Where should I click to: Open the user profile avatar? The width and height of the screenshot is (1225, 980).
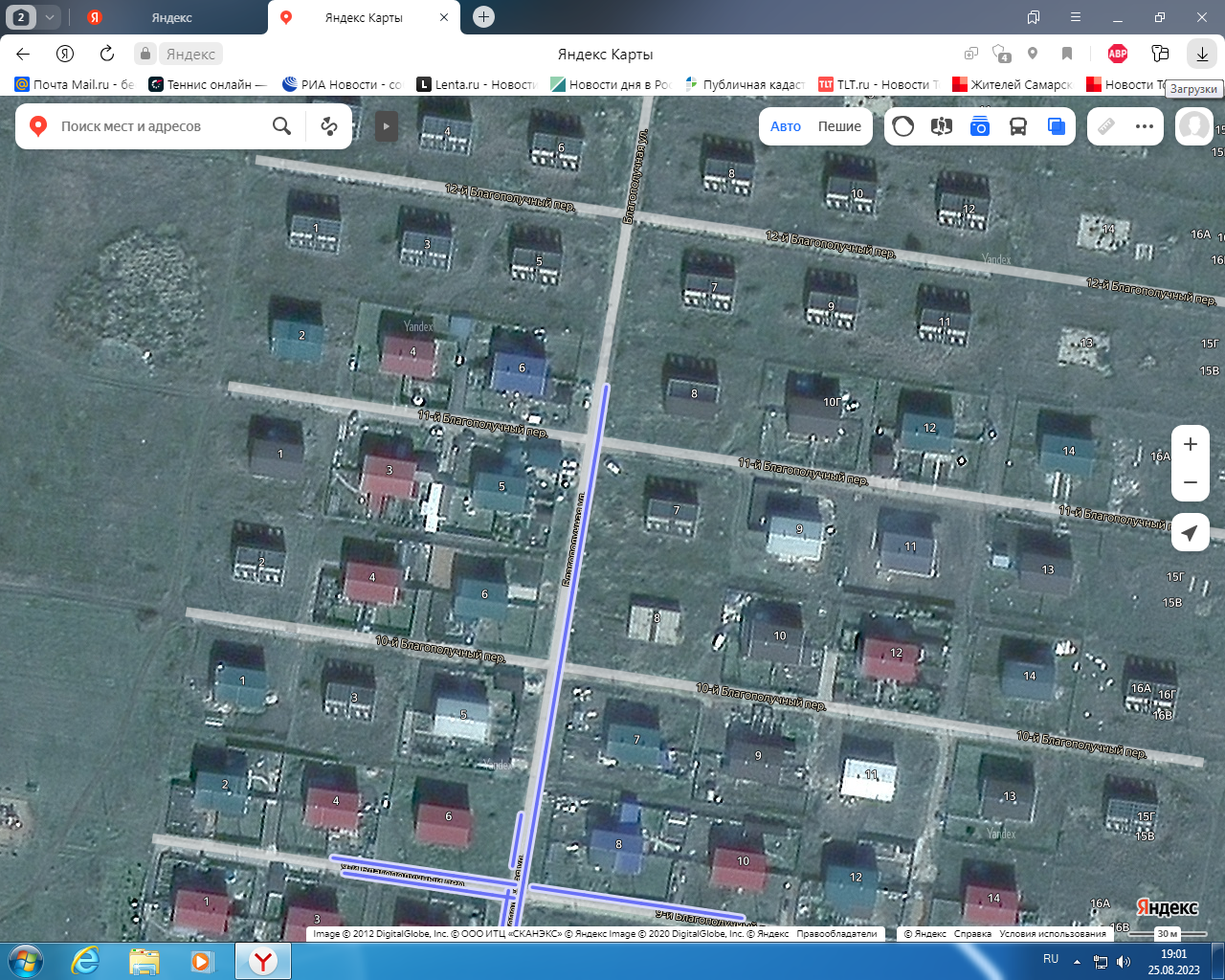tap(1194, 126)
